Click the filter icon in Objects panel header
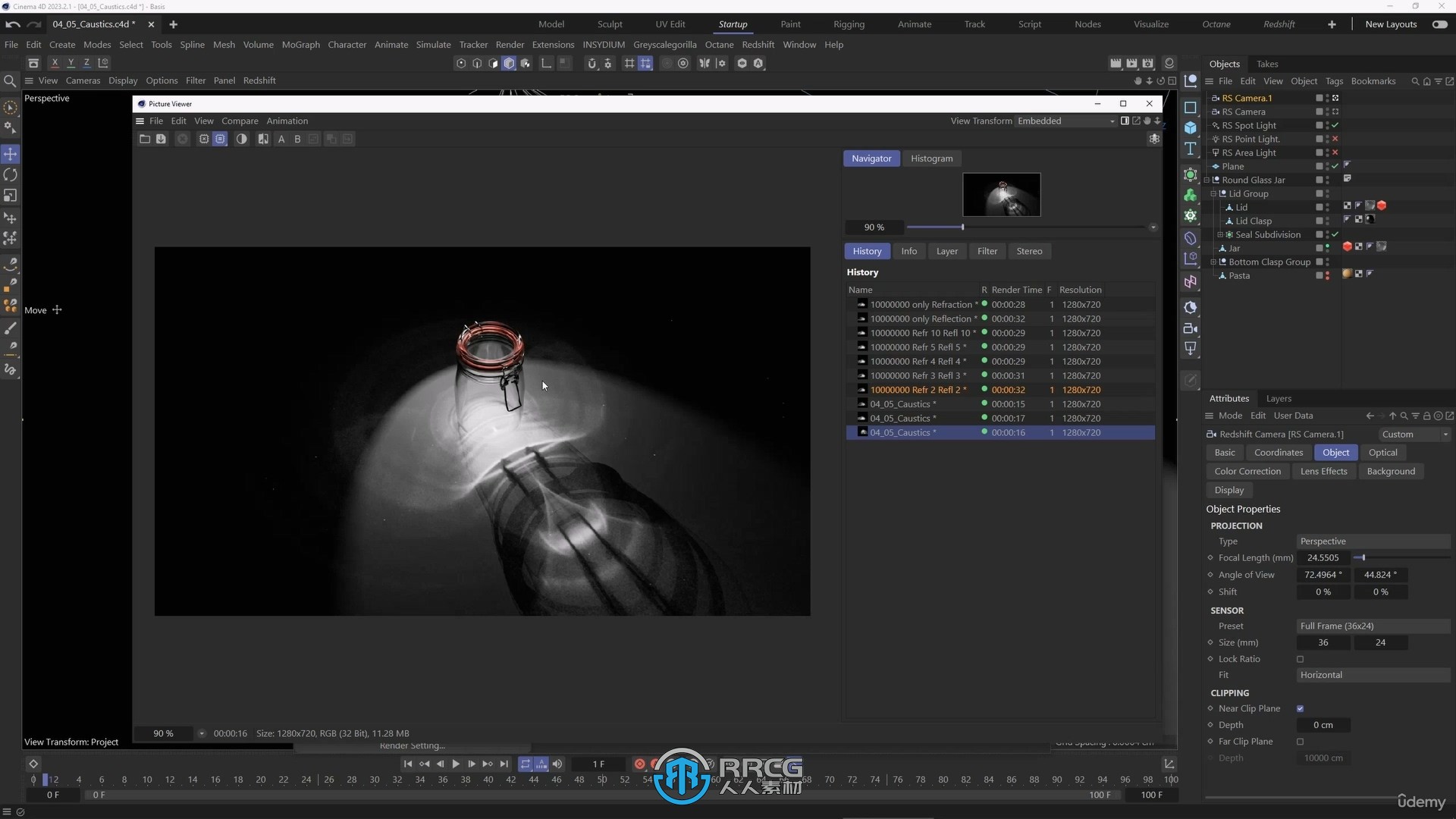Screen dimensions: 1456x819 coord(1438,81)
